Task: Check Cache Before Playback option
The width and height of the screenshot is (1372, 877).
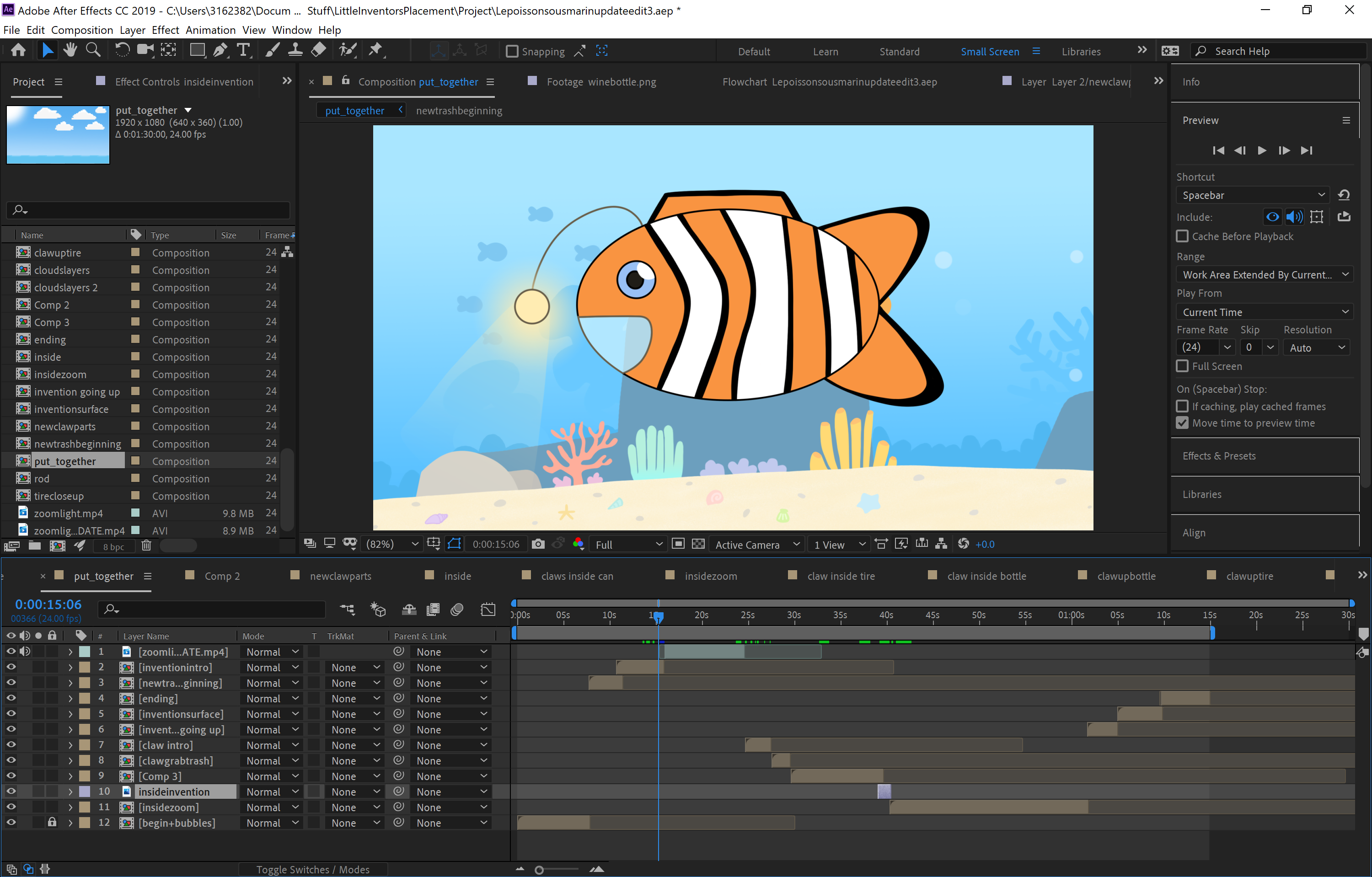Action: coord(1182,236)
